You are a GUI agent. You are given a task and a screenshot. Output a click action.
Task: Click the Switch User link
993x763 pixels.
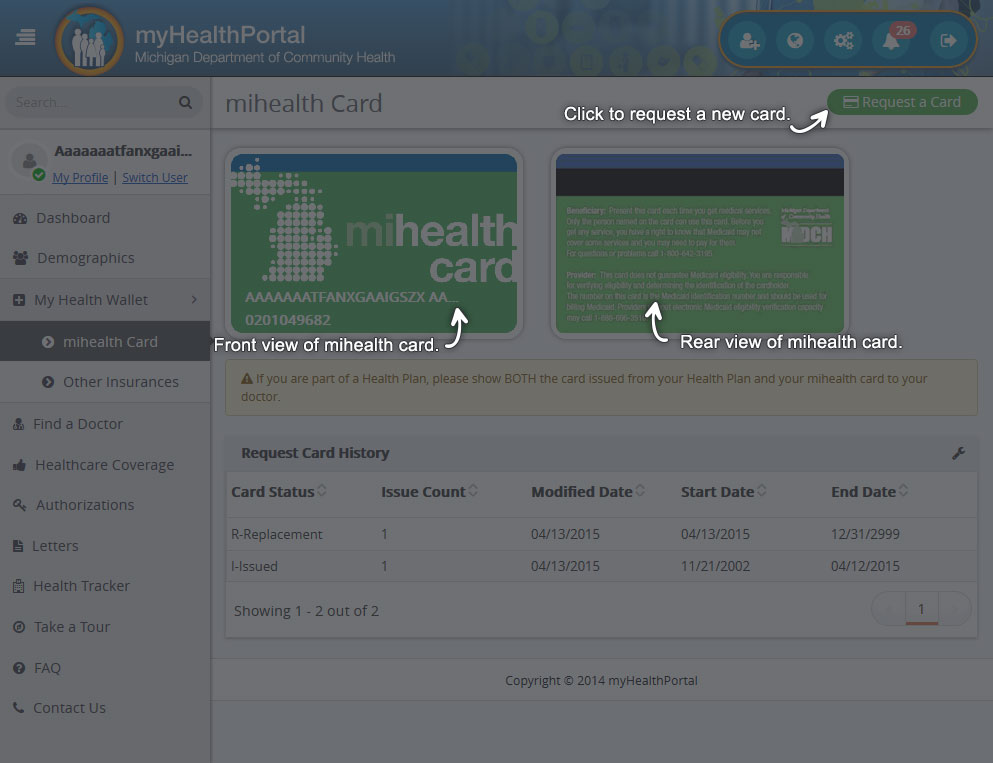[155, 178]
